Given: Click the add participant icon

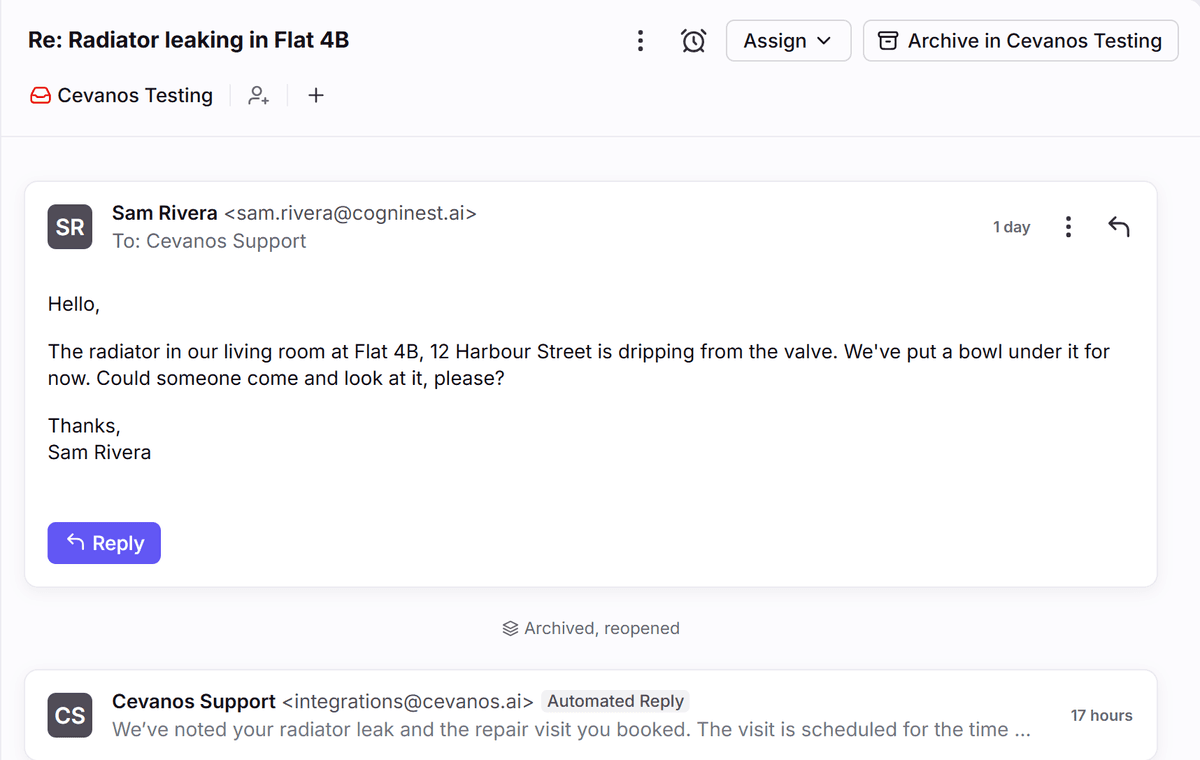Looking at the screenshot, I should 259,95.
